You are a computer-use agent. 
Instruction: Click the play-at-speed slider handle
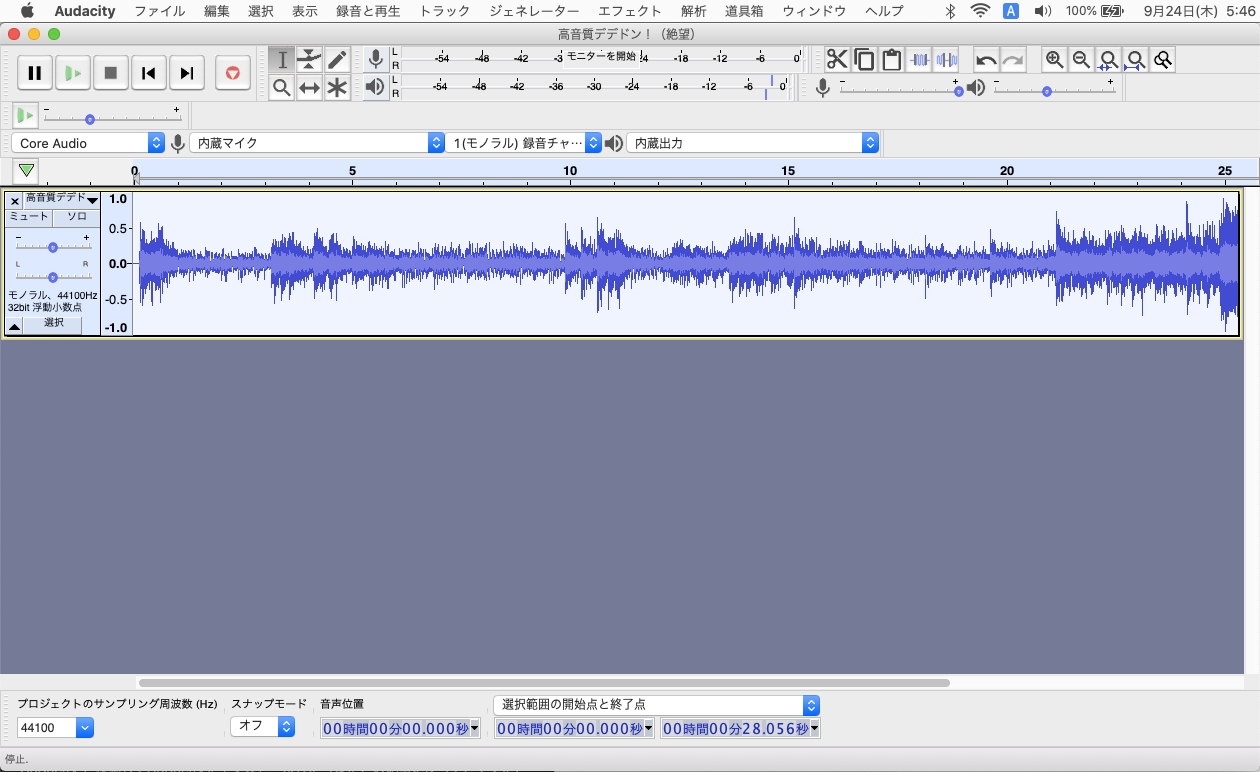90,119
